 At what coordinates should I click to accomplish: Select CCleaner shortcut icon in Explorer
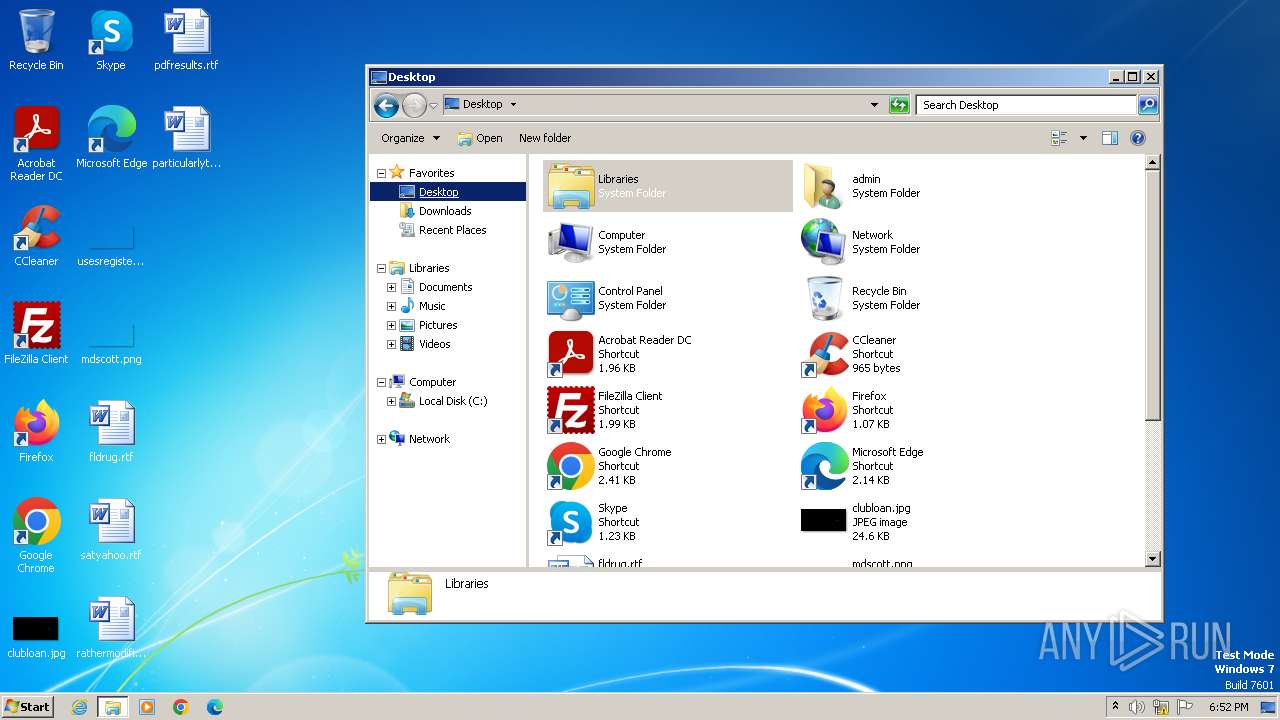pos(824,354)
